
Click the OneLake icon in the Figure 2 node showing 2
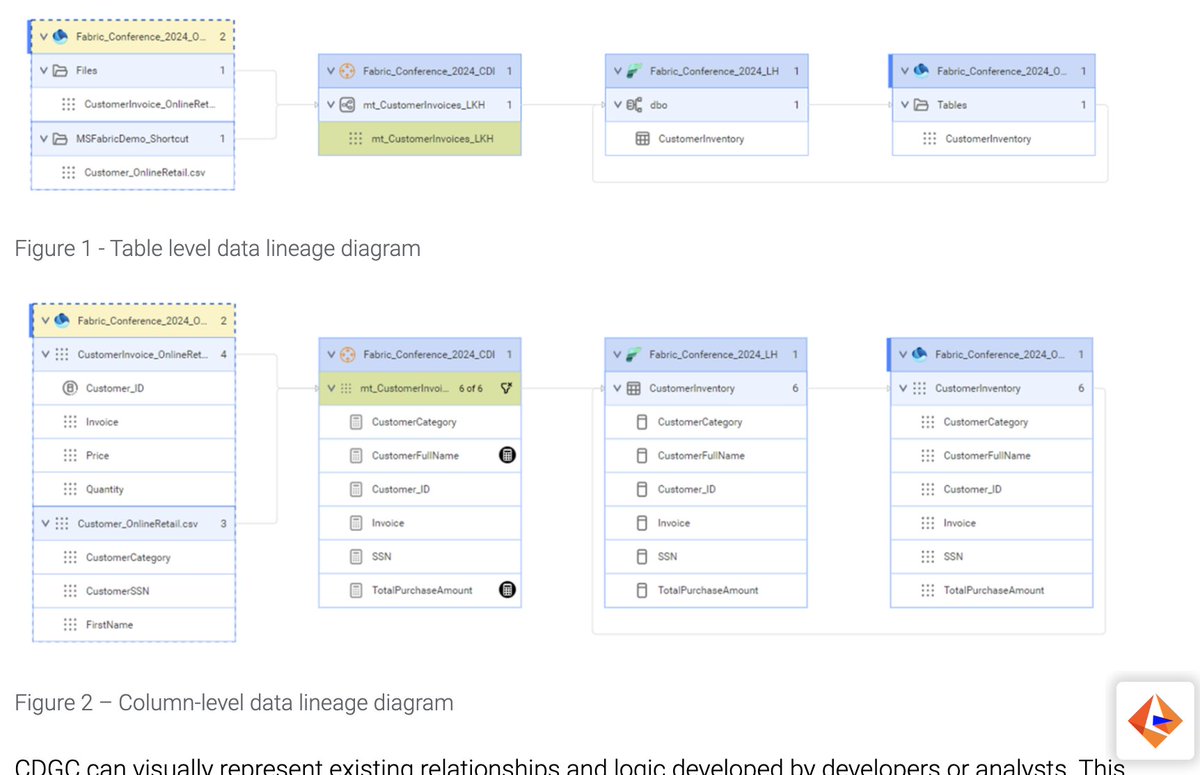[x=60, y=321]
